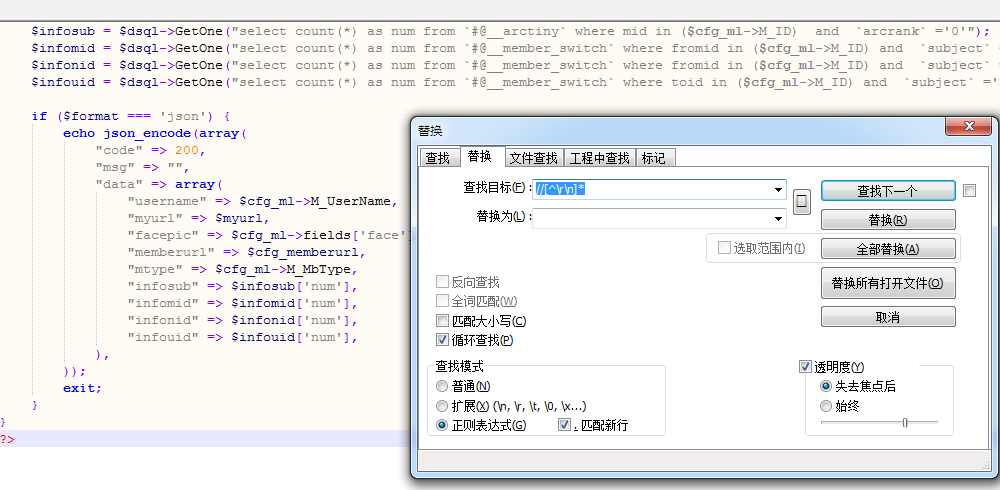Viewport: 1000px width, 490px height.
Task: Switch to the 标记 tab
Action: coord(654,158)
